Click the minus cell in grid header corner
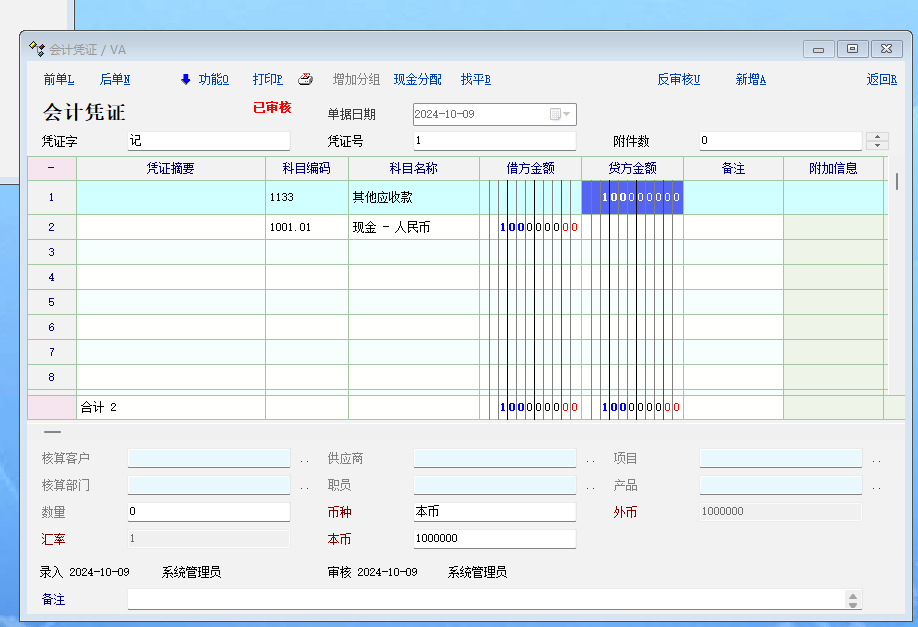918x627 pixels. click(x=51, y=168)
